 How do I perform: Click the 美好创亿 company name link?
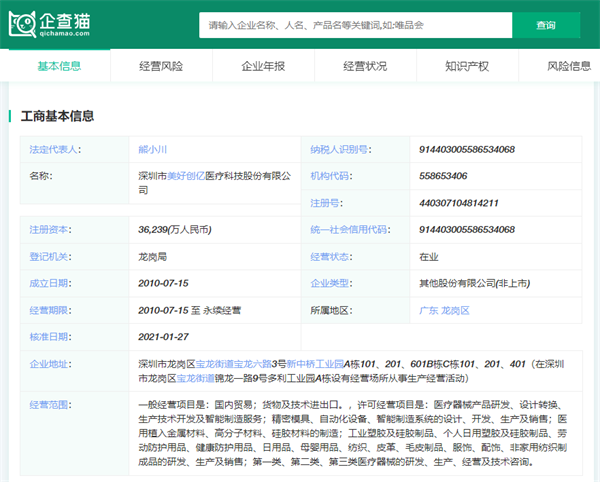click(x=186, y=176)
